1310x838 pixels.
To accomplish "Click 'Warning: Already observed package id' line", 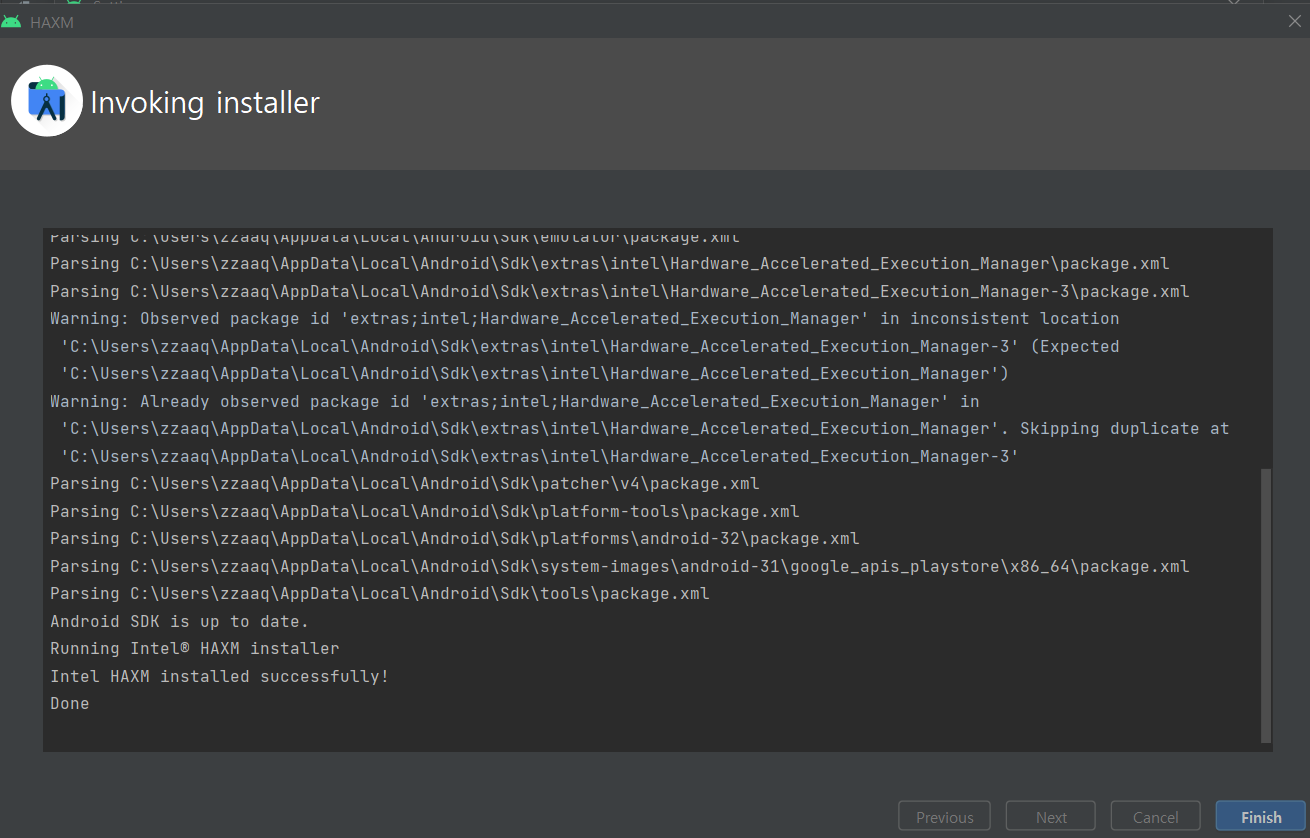I will pyautogui.click(x=514, y=402).
